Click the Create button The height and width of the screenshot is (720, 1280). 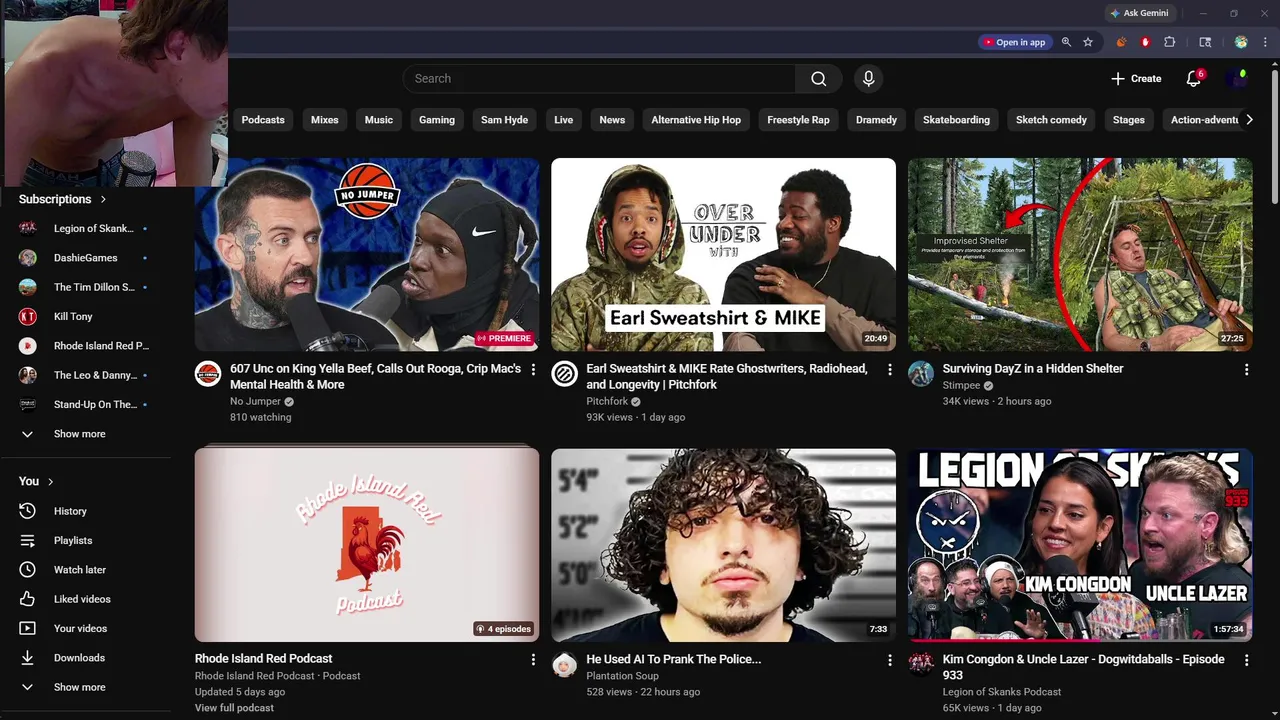click(1136, 79)
